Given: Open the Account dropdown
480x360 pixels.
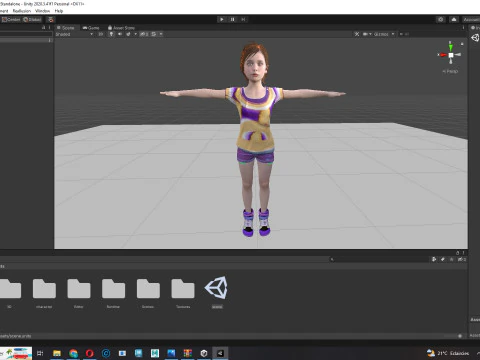Looking at the screenshot, I should coord(471,20).
